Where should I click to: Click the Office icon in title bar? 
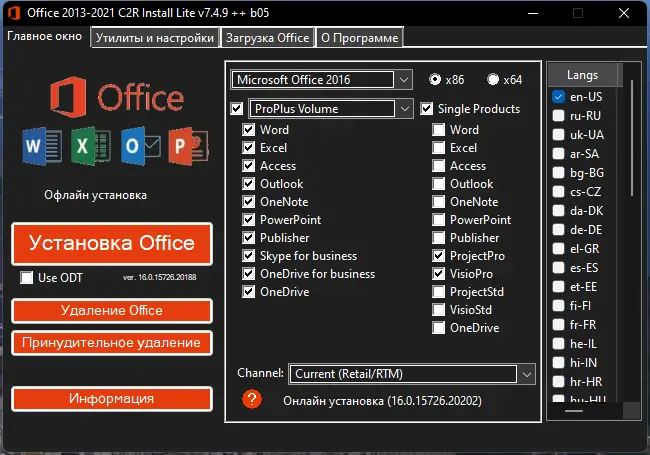pos(14,13)
